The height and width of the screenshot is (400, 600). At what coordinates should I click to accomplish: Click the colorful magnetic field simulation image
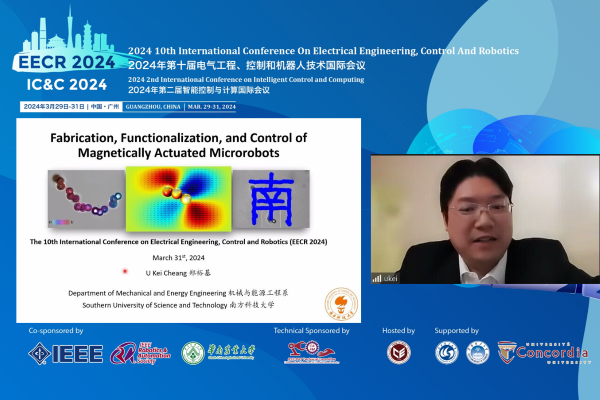[x=179, y=199]
